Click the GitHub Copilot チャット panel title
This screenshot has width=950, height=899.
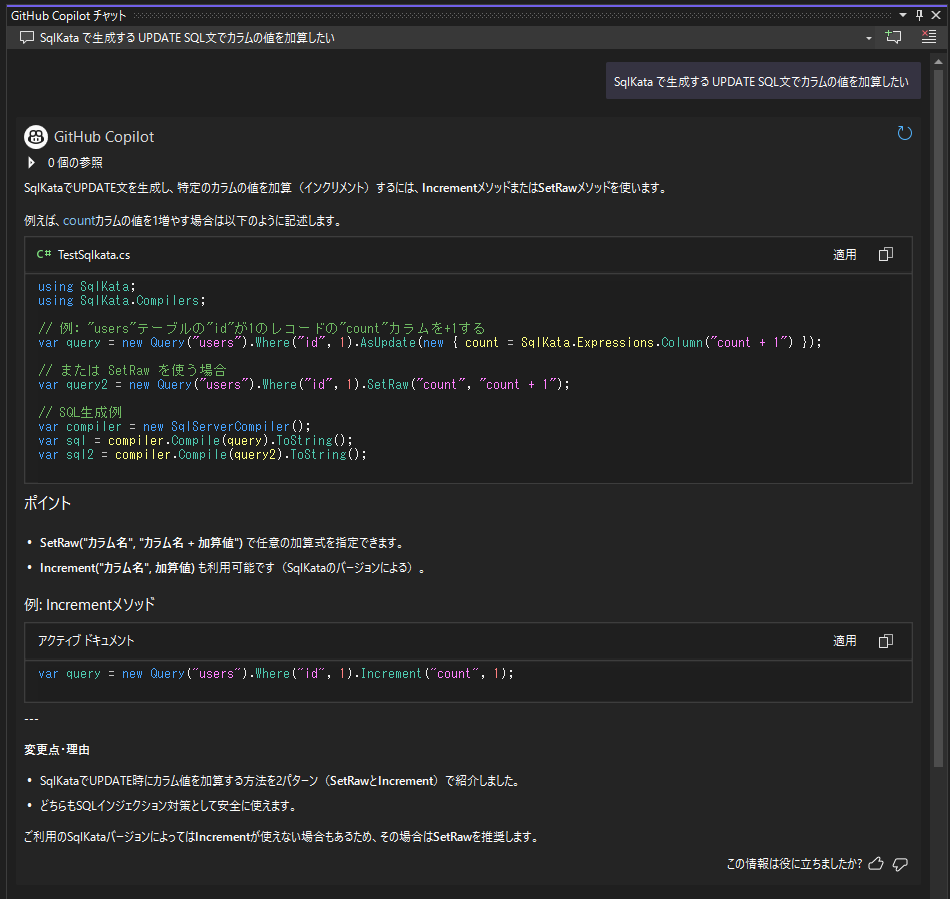point(68,16)
